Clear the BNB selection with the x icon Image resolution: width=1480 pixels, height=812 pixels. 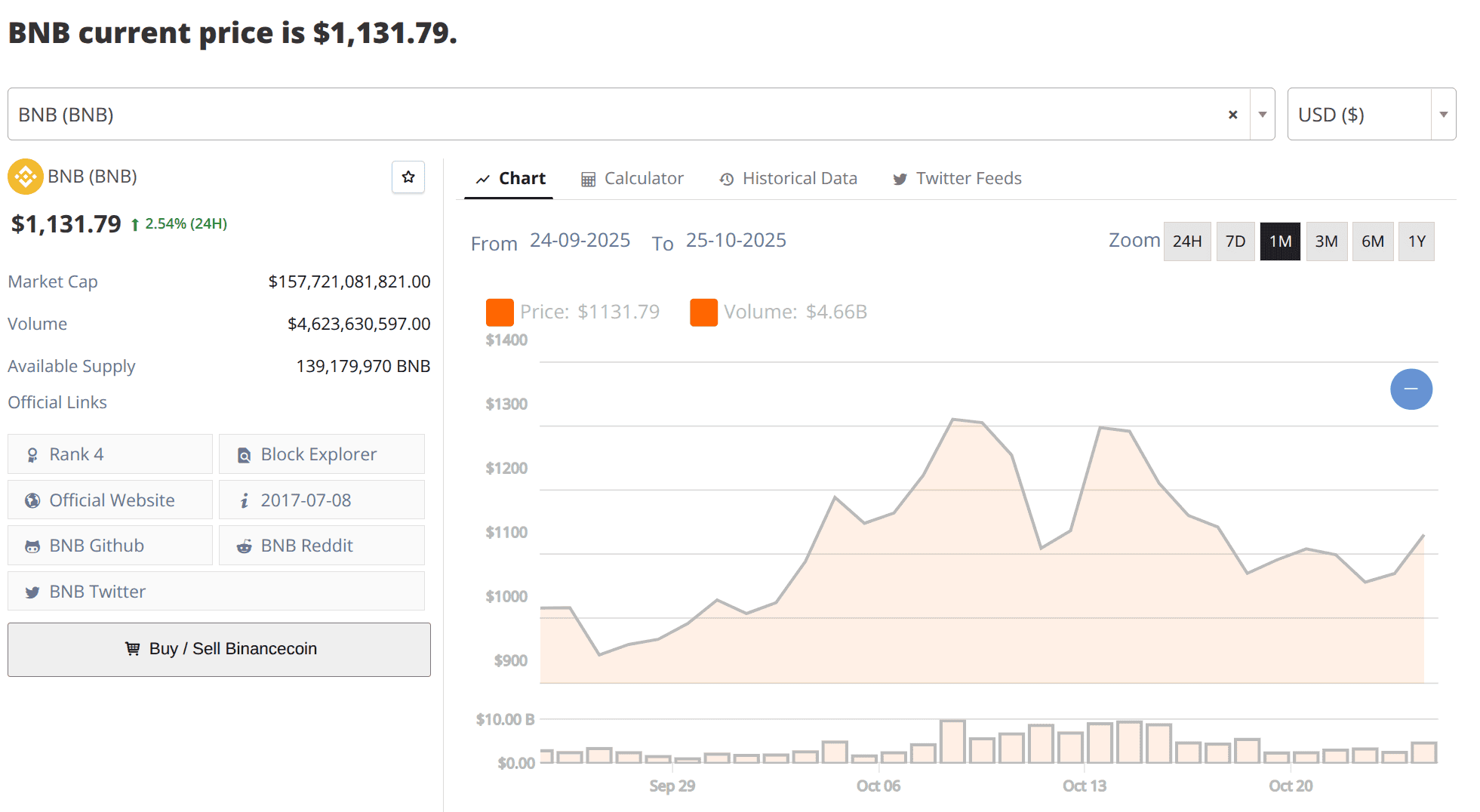(1232, 115)
